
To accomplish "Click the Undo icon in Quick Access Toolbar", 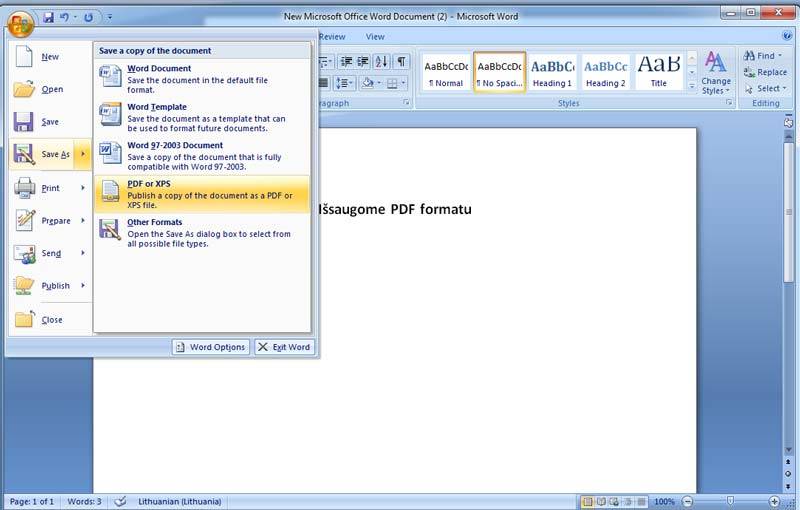I will [65, 17].
